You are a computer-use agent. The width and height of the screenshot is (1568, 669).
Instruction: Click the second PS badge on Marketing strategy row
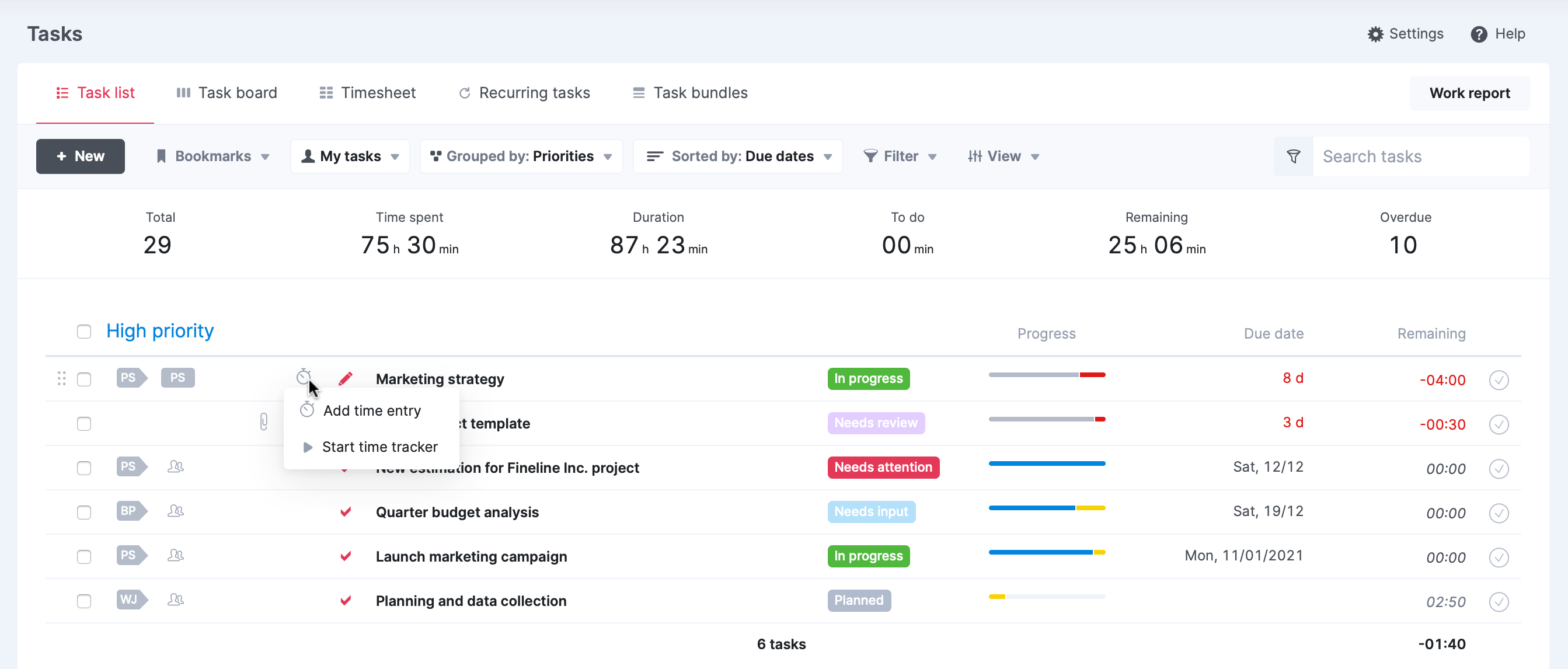[177, 378]
